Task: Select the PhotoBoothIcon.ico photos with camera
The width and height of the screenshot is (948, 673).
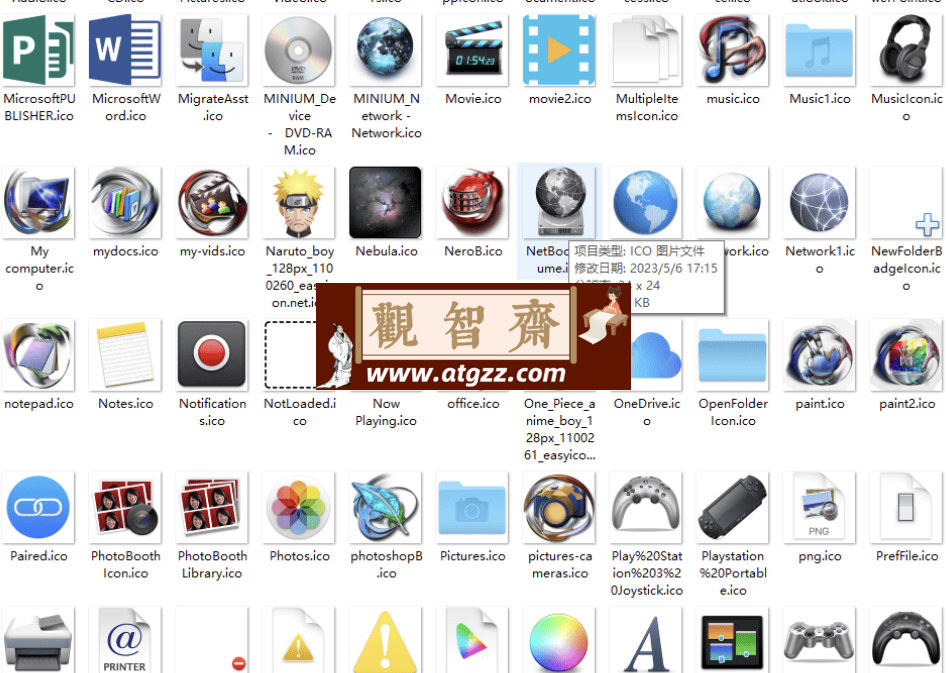Action: pyautogui.click(x=125, y=507)
